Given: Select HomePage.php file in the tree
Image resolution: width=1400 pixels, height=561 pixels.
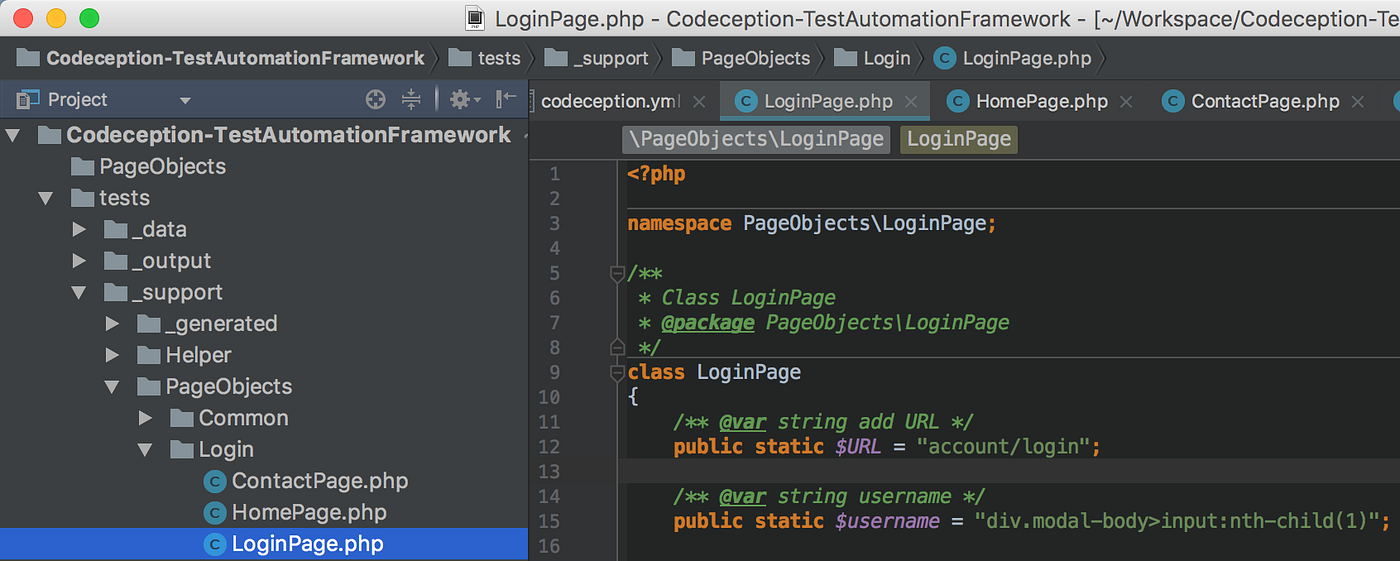Looking at the screenshot, I should coord(308,513).
